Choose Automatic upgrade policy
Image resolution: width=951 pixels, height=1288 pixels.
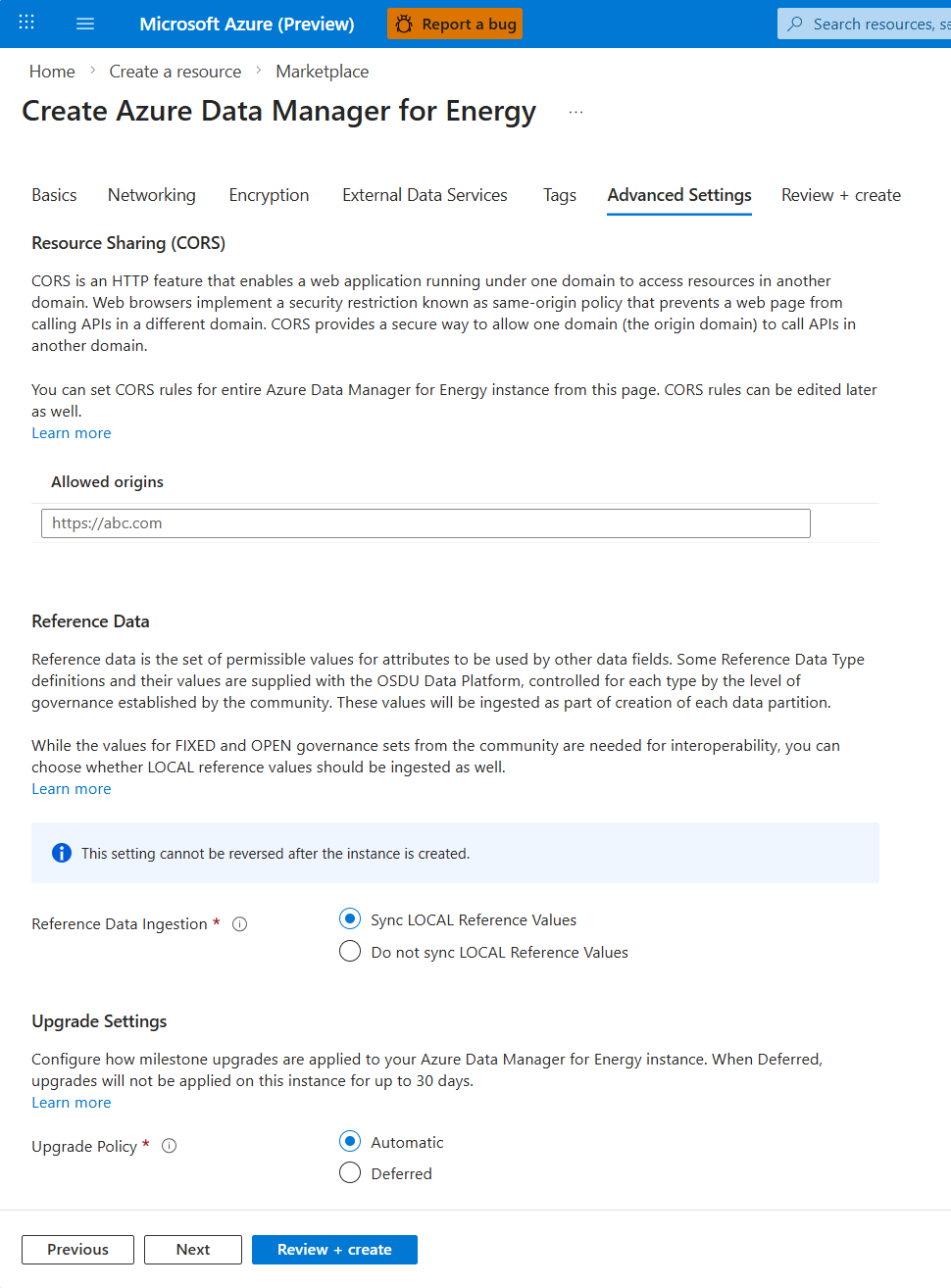coord(350,1141)
